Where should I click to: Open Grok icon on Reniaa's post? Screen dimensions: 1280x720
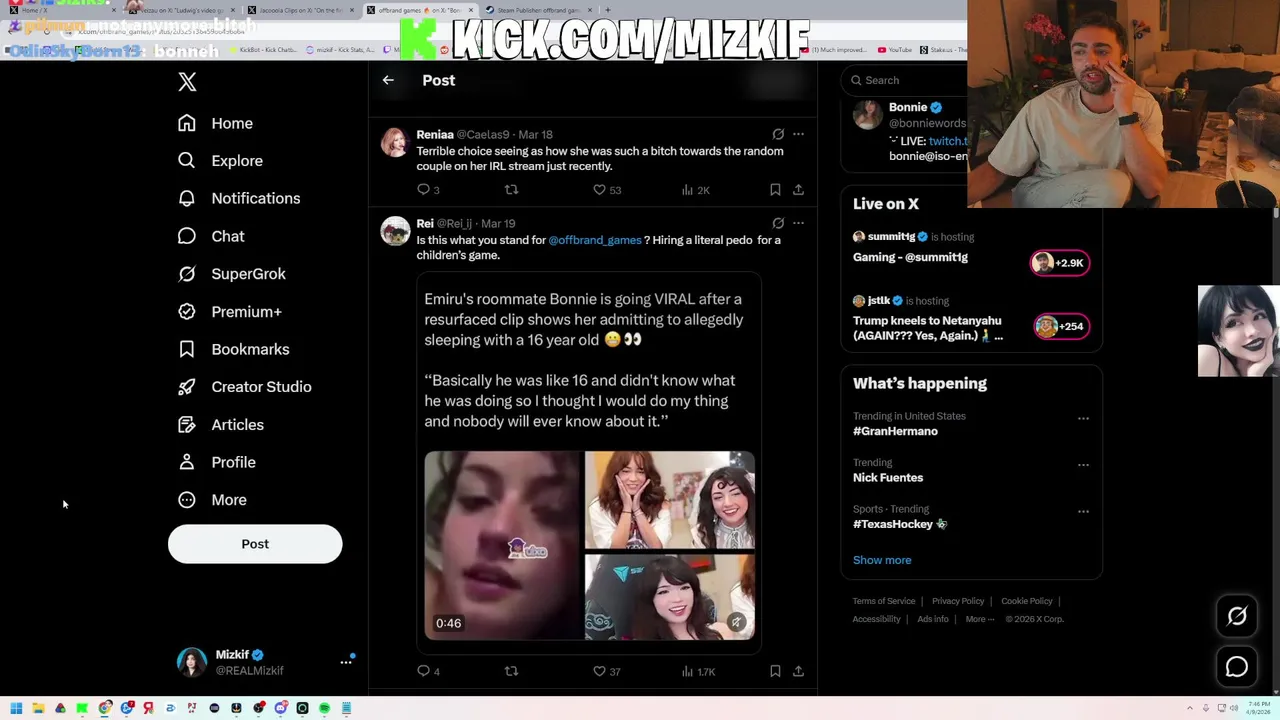pos(778,134)
